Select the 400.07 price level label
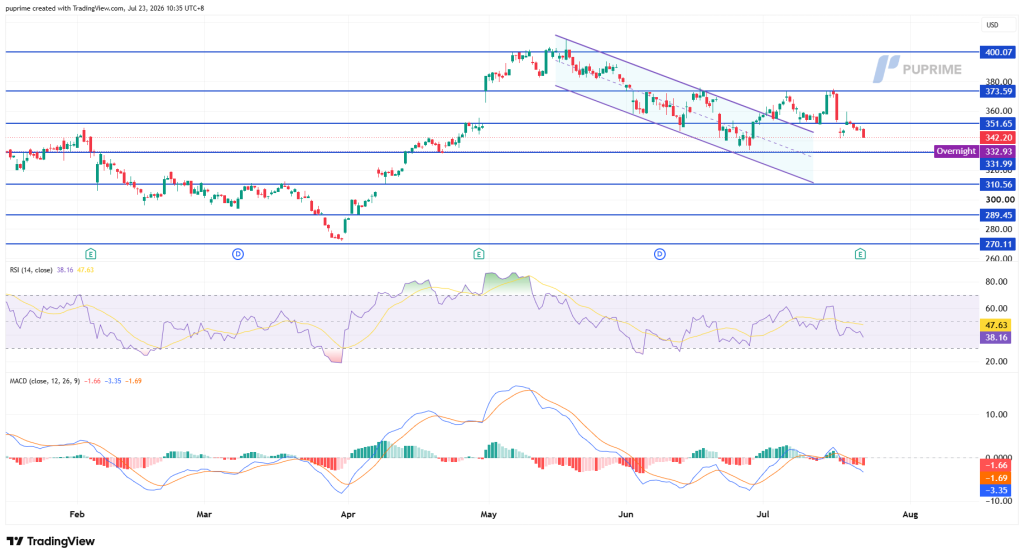Viewport: 1024px width, 558px height. (x=998, y=52)
